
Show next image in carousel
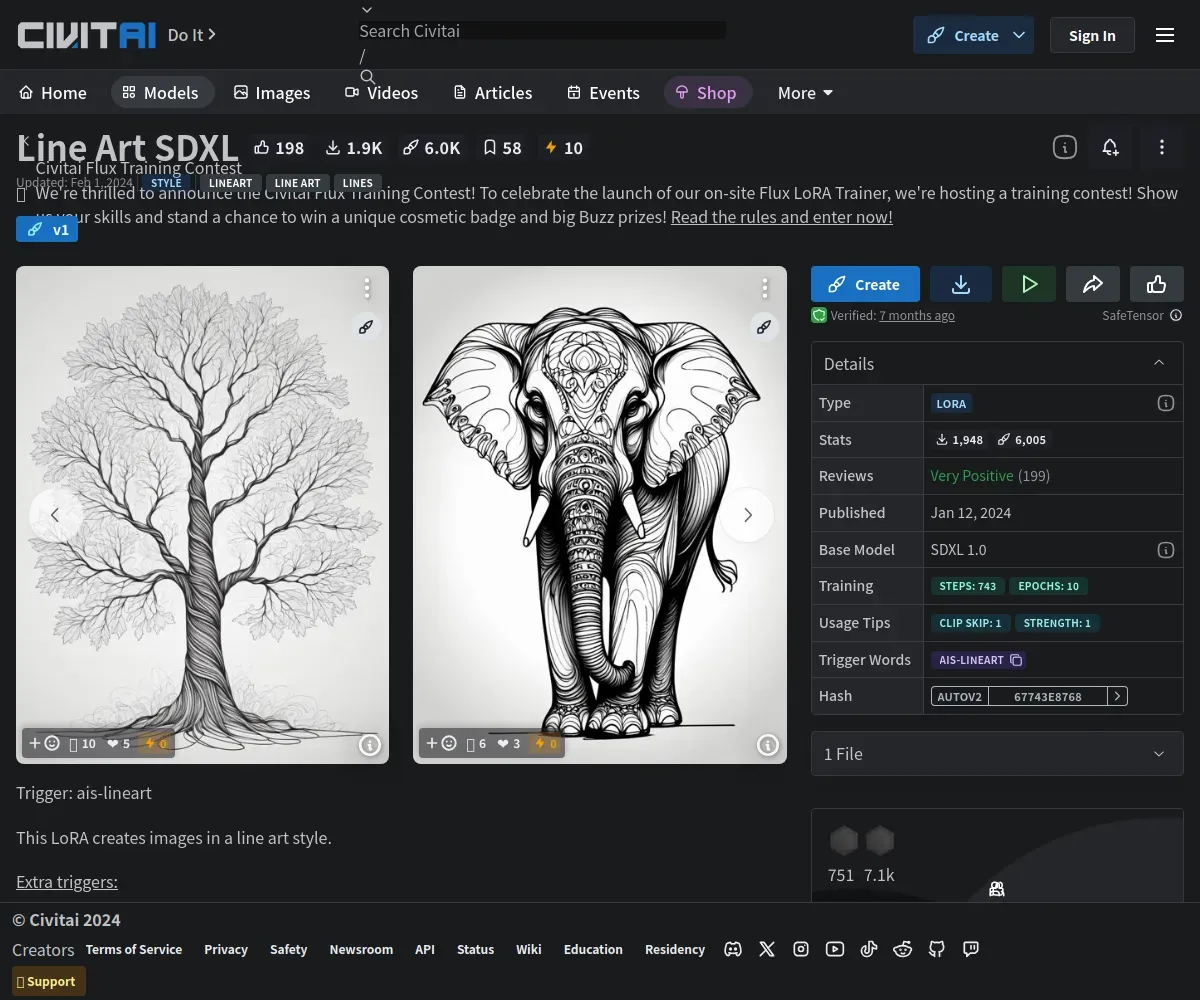(747, 515)
